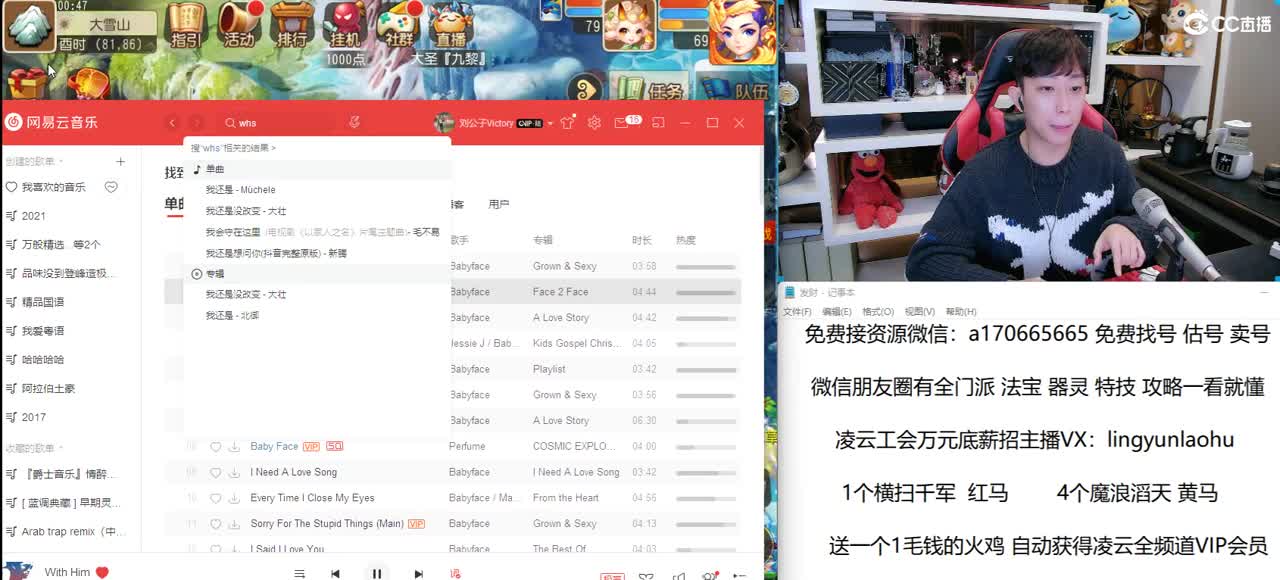The width and height of the screenshot is (1280, 580).
Task: Add a new playlist with plus icon
Action: (x=120, y=161)
